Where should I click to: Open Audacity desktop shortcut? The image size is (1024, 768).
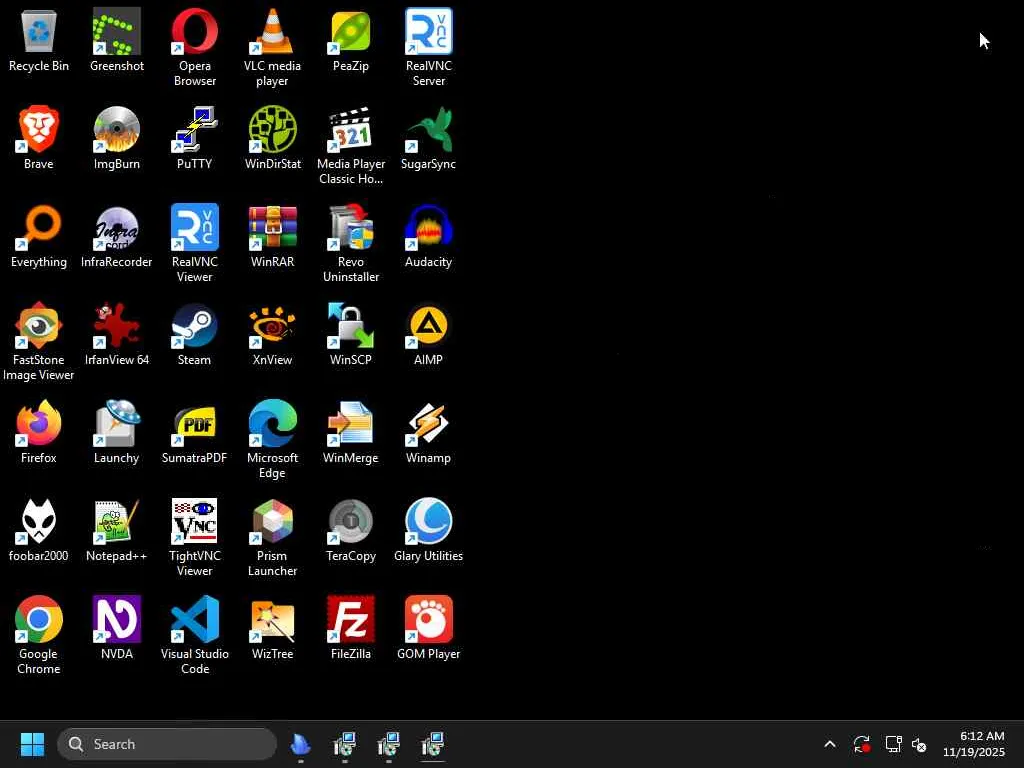point(428,236)
